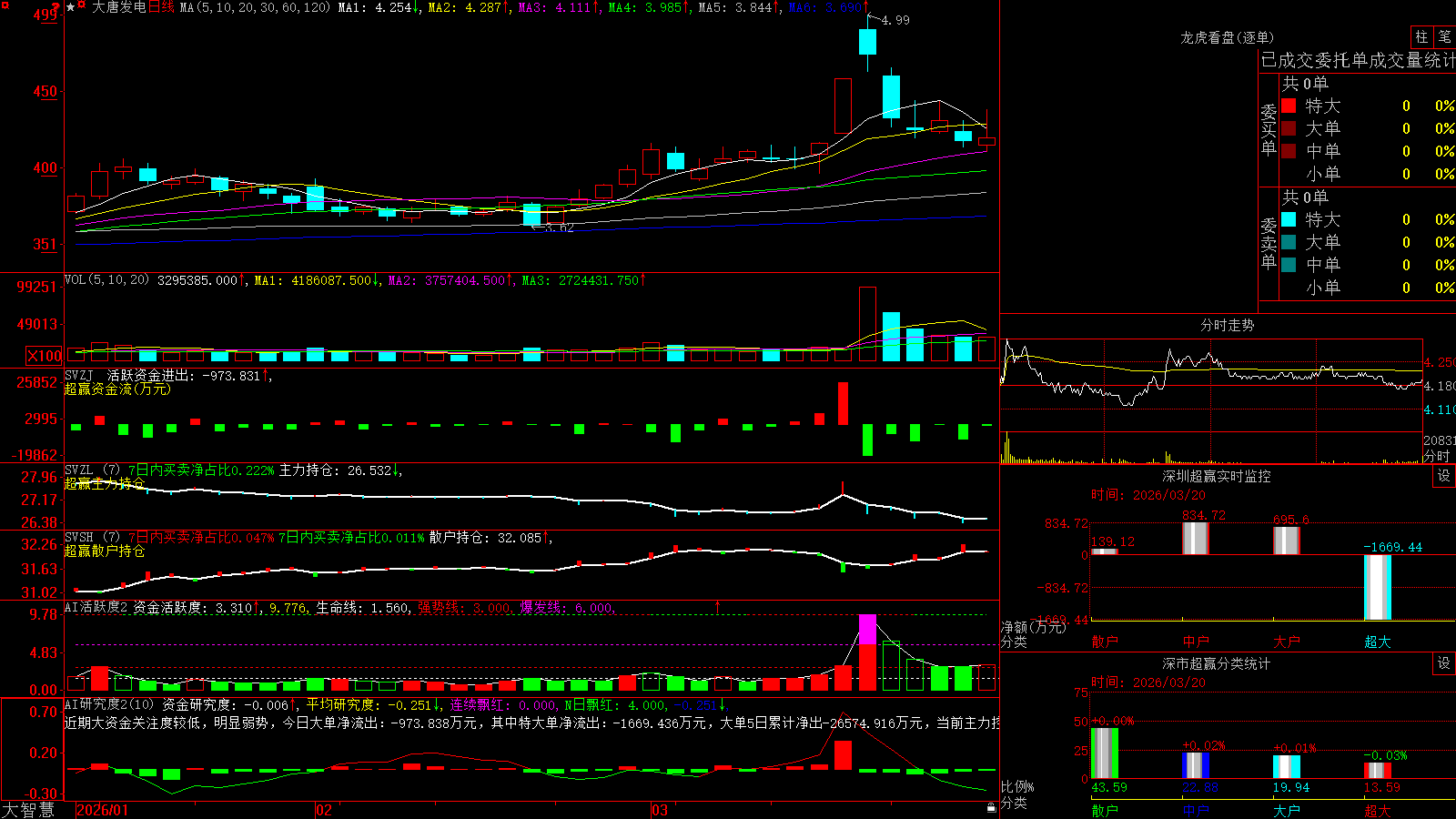This screenshot has height=819, width=1456.
Task: Click the red arrow marker in AI活跃度2 panel
Action: [717, 606]
